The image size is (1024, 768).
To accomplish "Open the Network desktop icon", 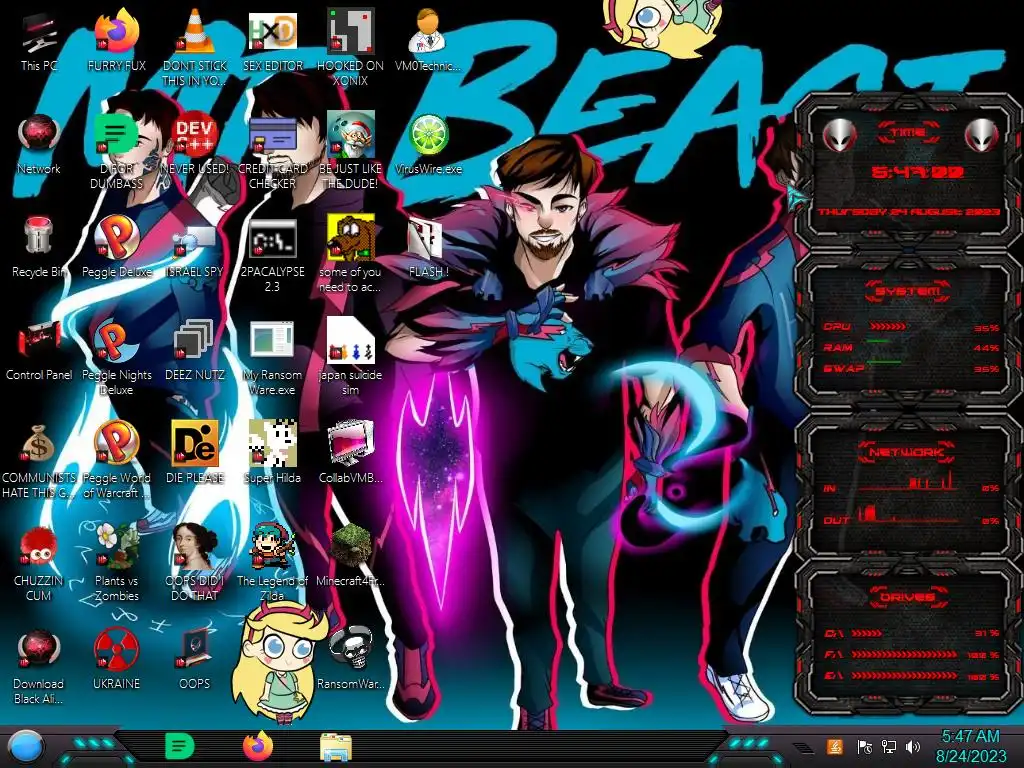I will click(x=39, y=145).
